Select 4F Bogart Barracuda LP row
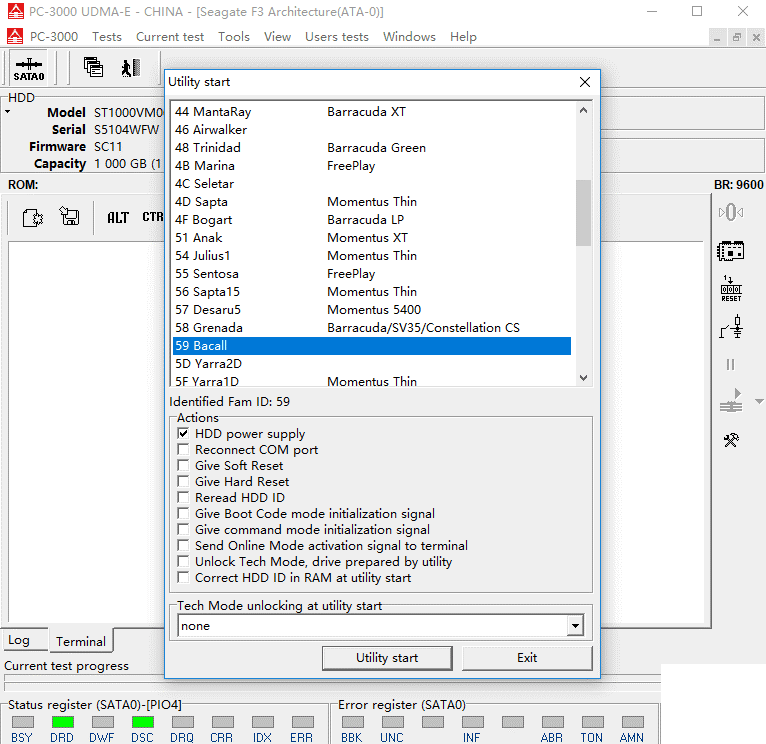Image resolution: width=766 pixels, height=744 pixels. tap(372, 220)
